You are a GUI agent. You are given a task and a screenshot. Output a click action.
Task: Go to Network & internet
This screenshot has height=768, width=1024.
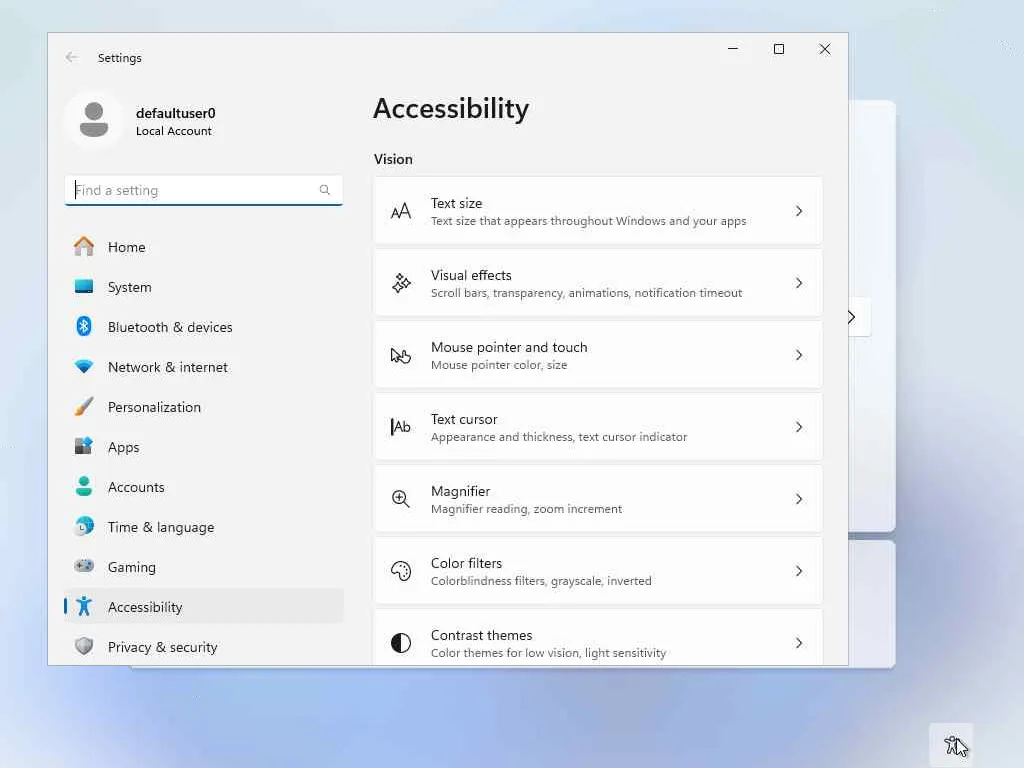point(204,367)
